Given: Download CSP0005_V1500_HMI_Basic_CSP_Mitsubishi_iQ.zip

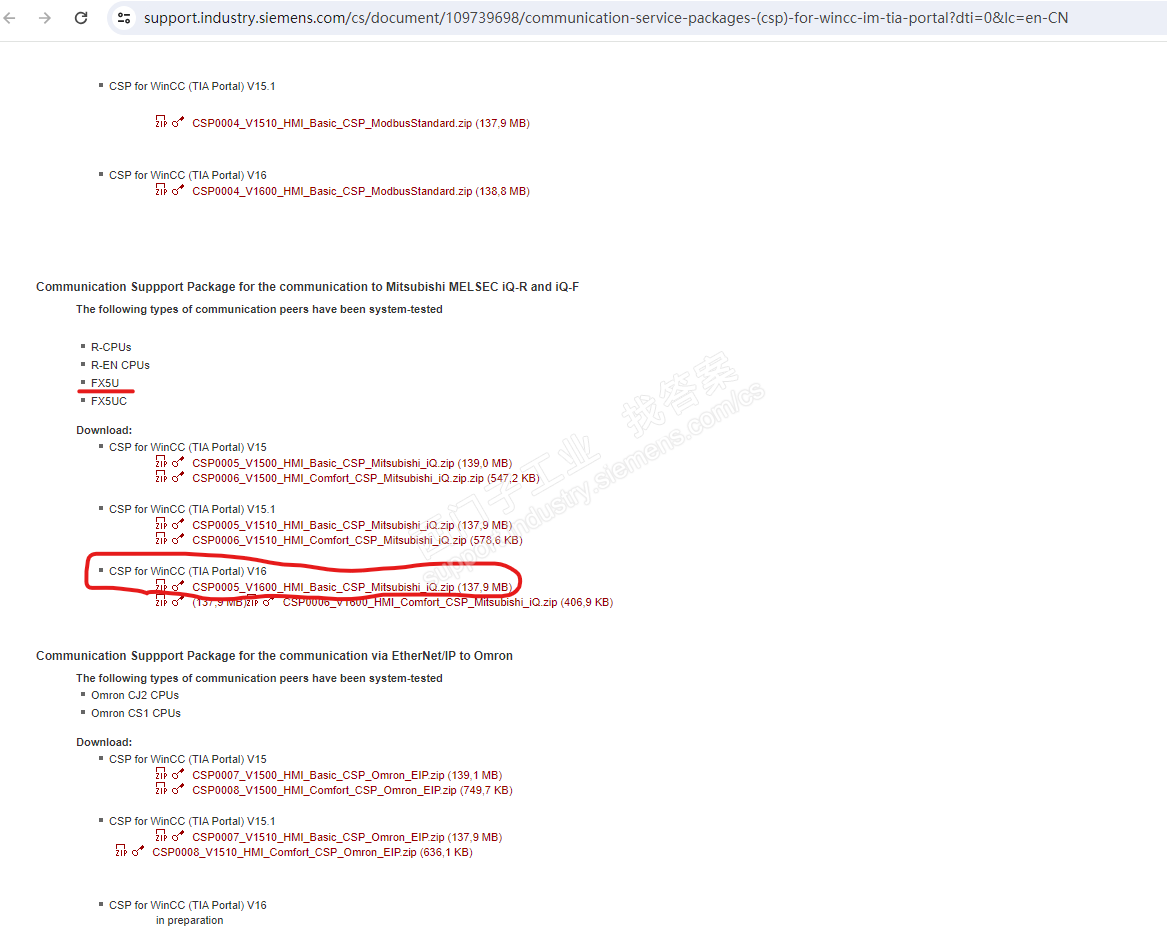Looking at the screenshot, I should pyautogui.click(x=352, y=463).
